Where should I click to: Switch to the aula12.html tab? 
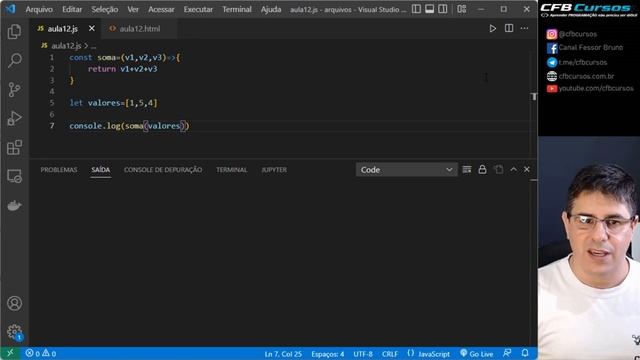coord(139,29)
